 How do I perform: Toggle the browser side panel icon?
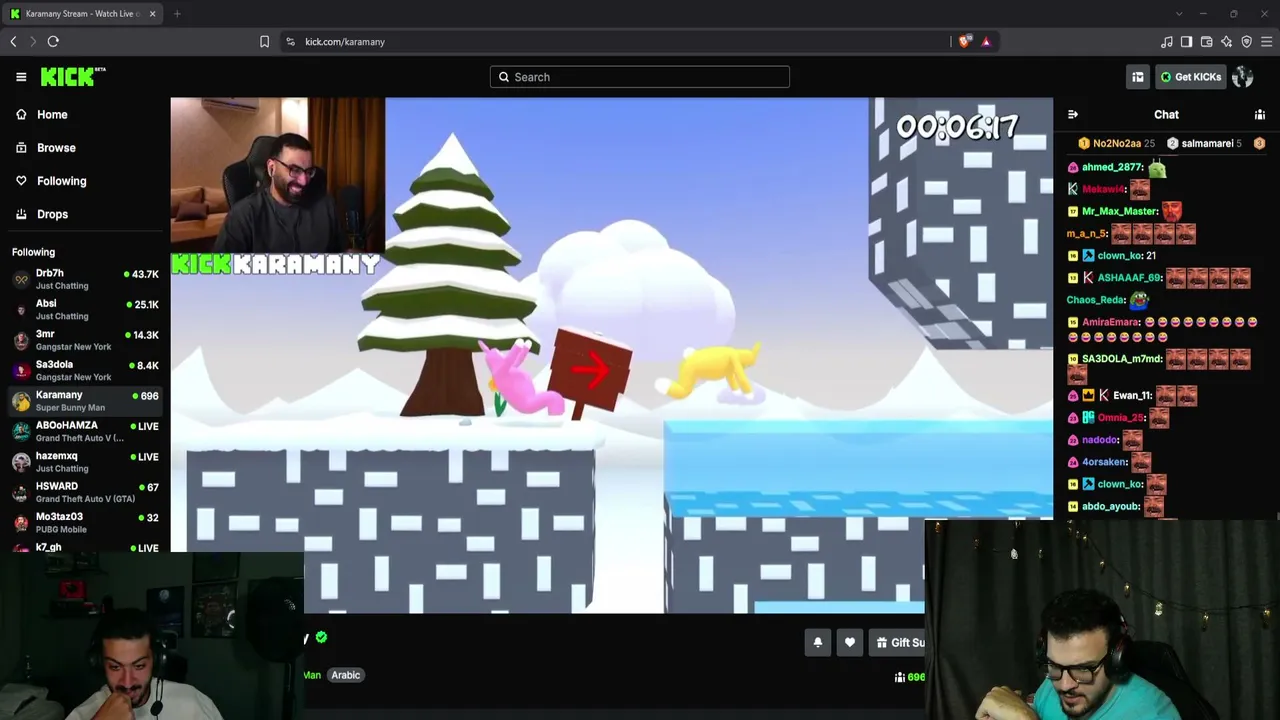1186,42
